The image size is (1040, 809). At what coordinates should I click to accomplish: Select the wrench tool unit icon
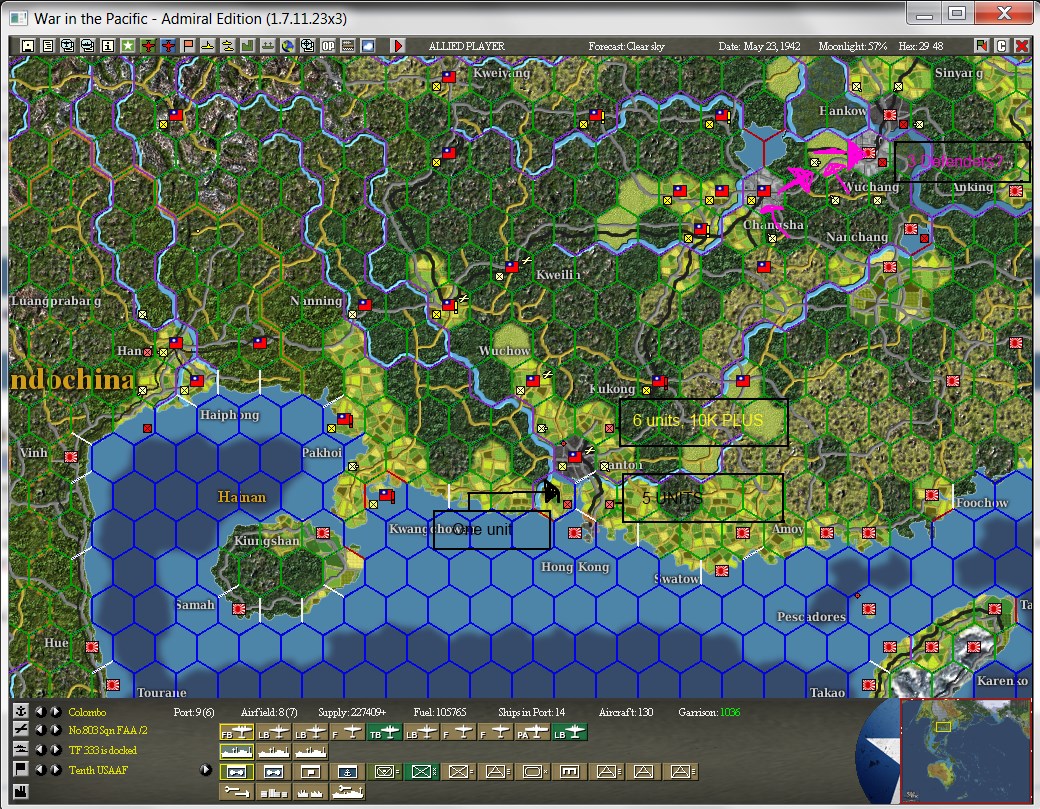[237, 791]
